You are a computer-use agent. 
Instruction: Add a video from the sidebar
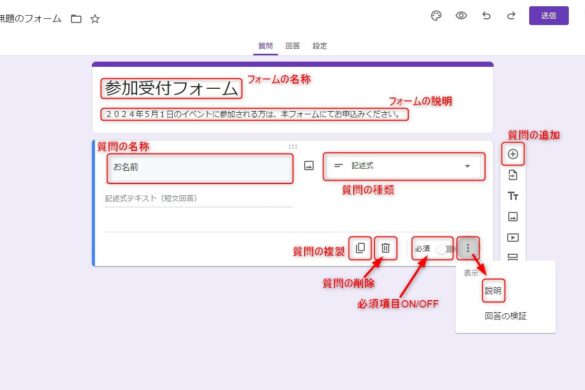513,237
